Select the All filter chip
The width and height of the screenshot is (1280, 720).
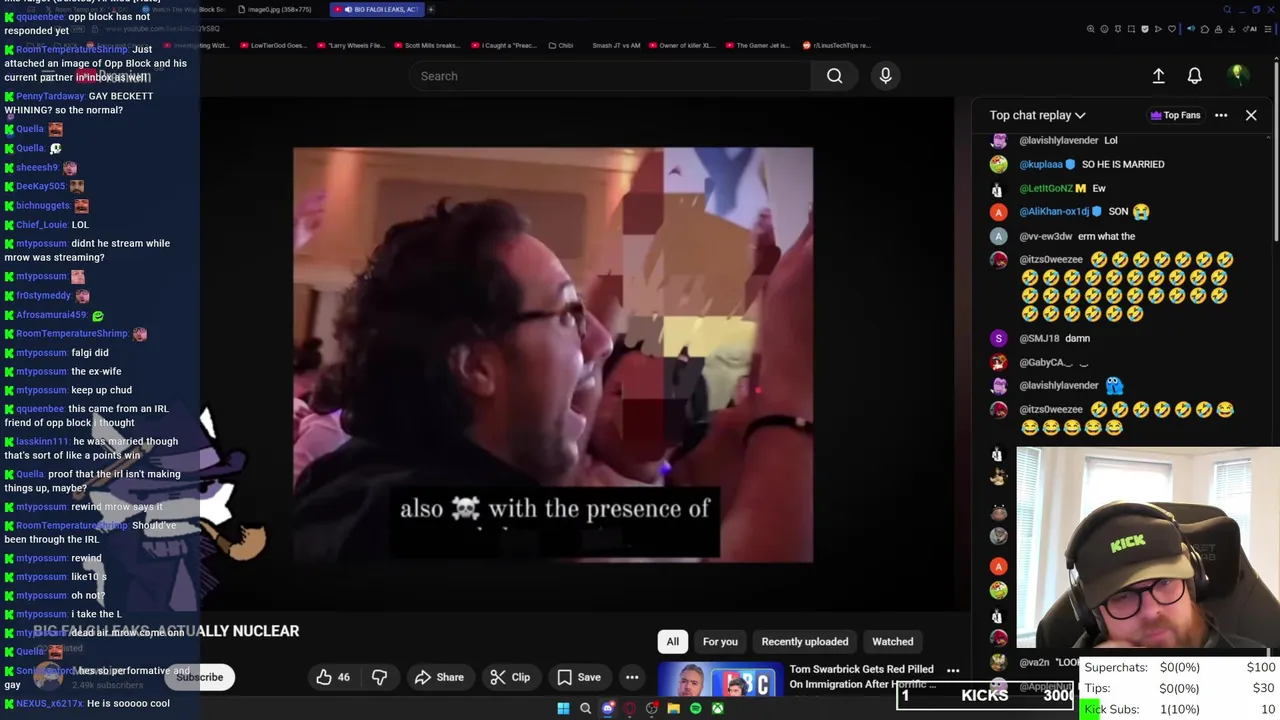tap(673, 642)
